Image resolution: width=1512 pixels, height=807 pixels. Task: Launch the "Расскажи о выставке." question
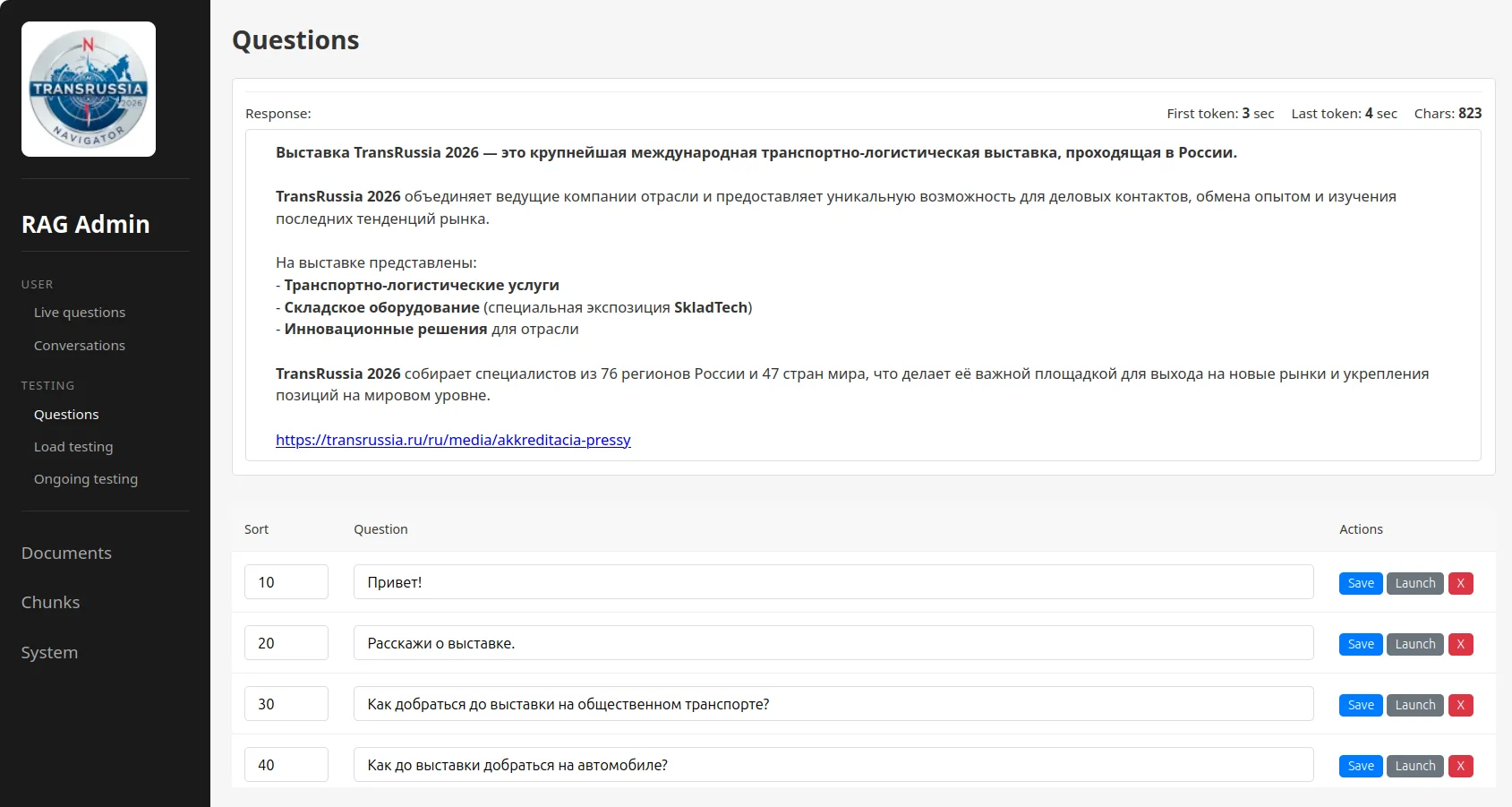pos(1415,644)
